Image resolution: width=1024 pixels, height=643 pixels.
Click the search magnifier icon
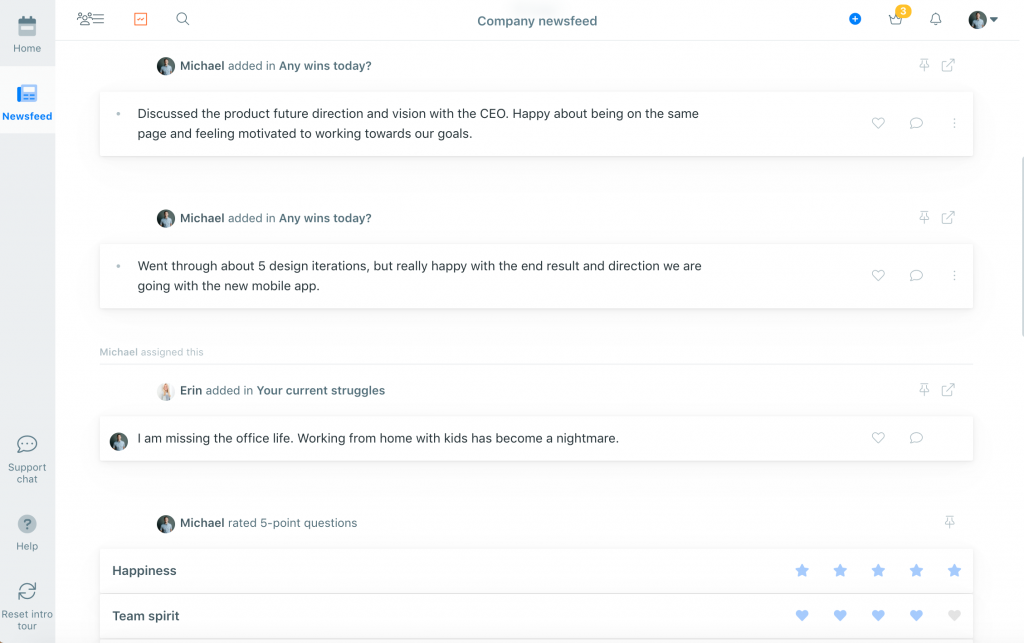[x=183, y=19]
